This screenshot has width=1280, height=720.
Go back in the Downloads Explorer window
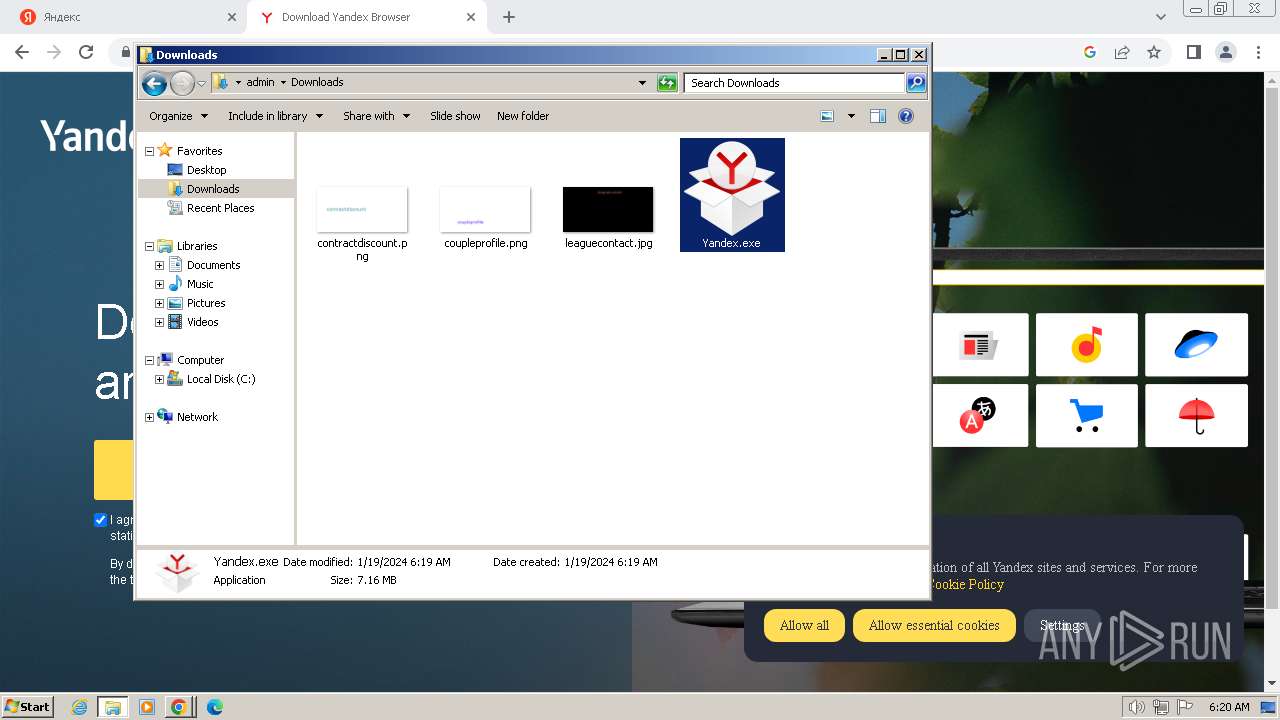(x=154, y=83)
